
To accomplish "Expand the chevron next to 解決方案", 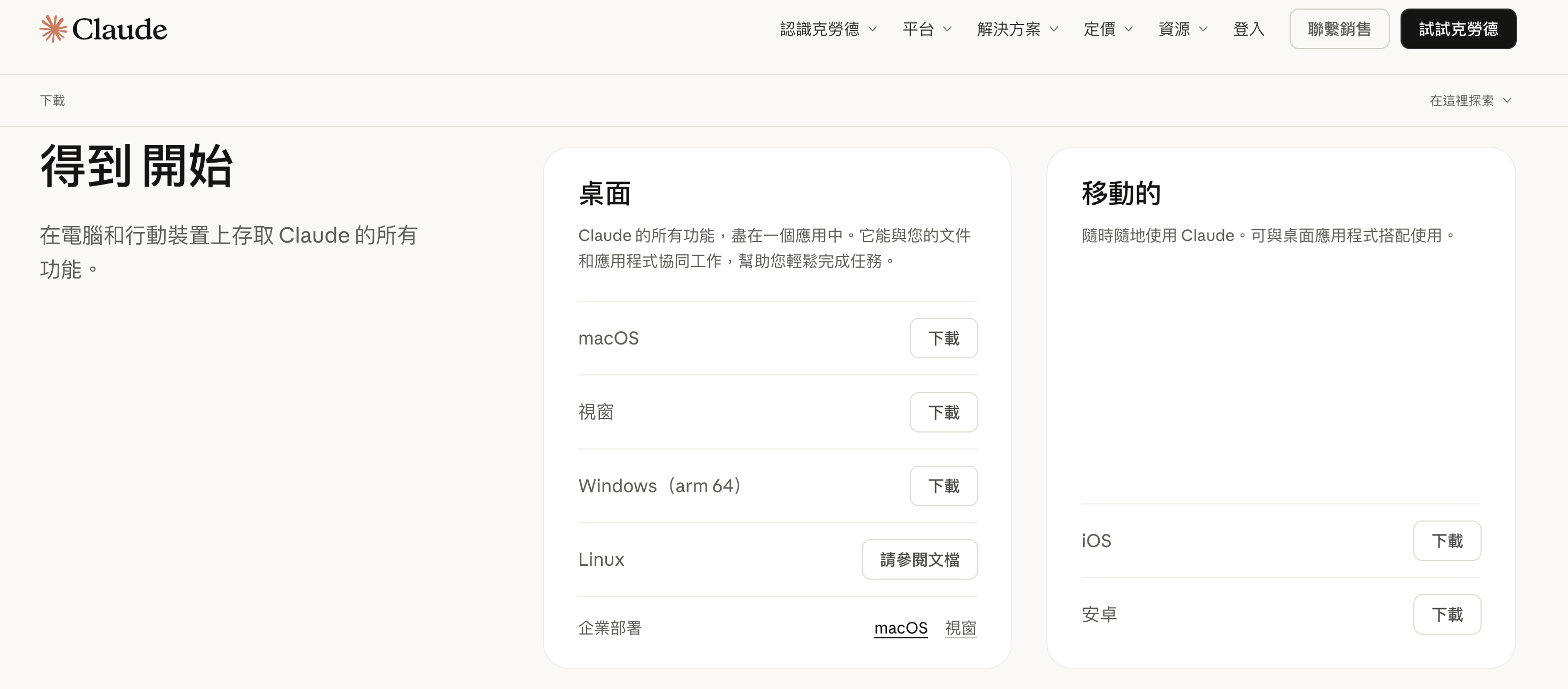I will (x=1054, y=29).
